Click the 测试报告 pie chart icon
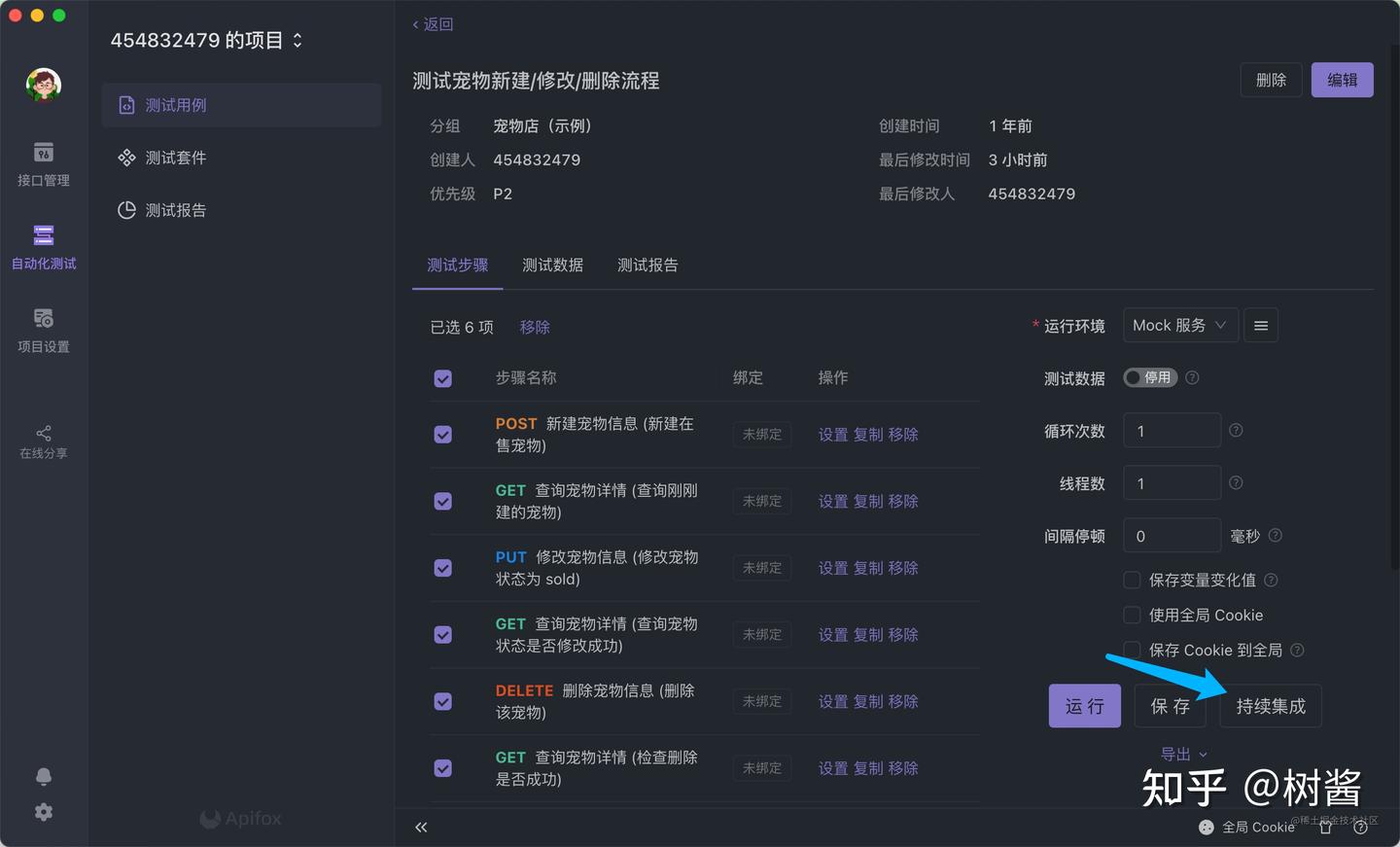Image resolution: width=1400 pixels, height=847 pixels. 126,210
